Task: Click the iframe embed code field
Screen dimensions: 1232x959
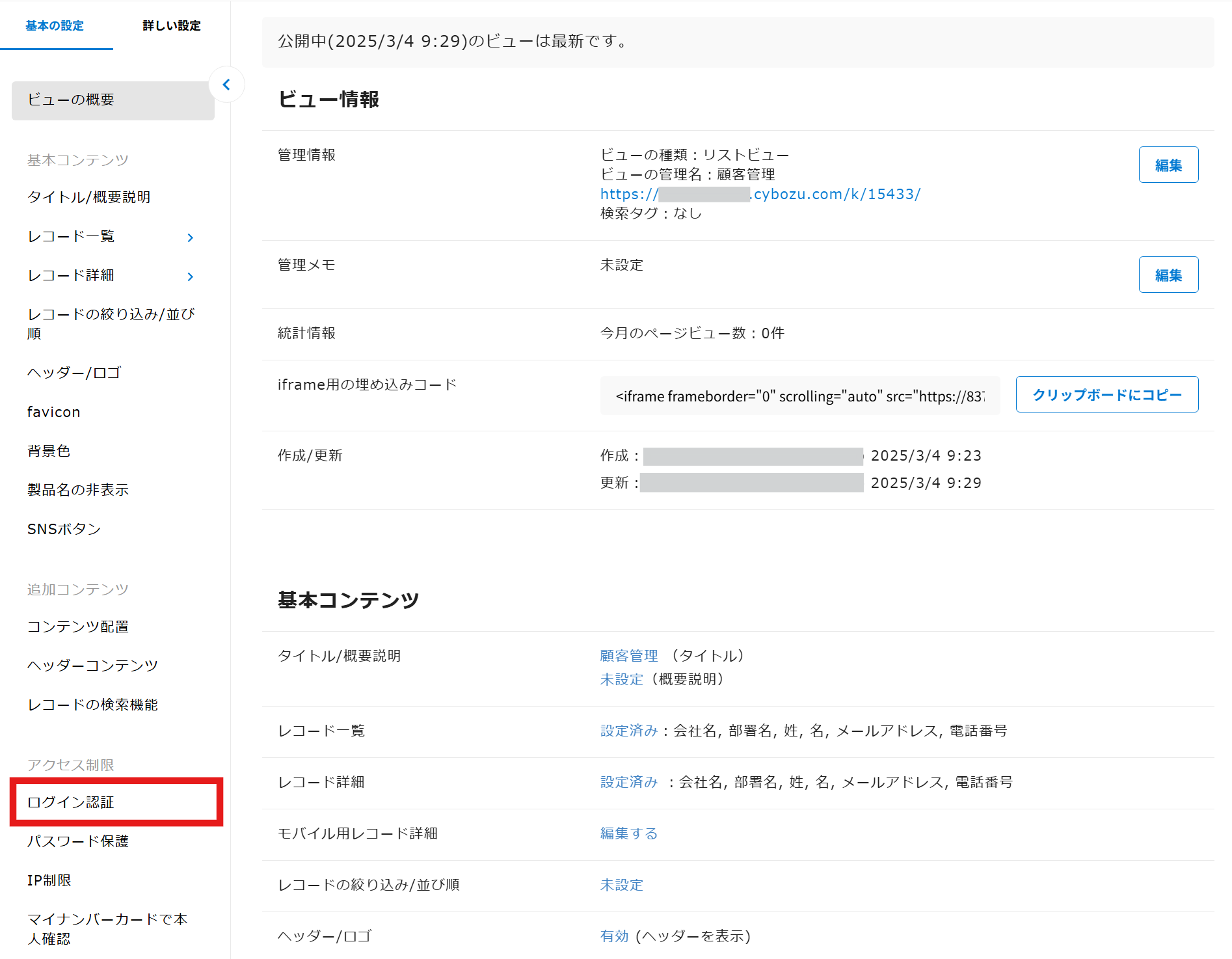Action: pyautogui.click(x=799, y=396)
